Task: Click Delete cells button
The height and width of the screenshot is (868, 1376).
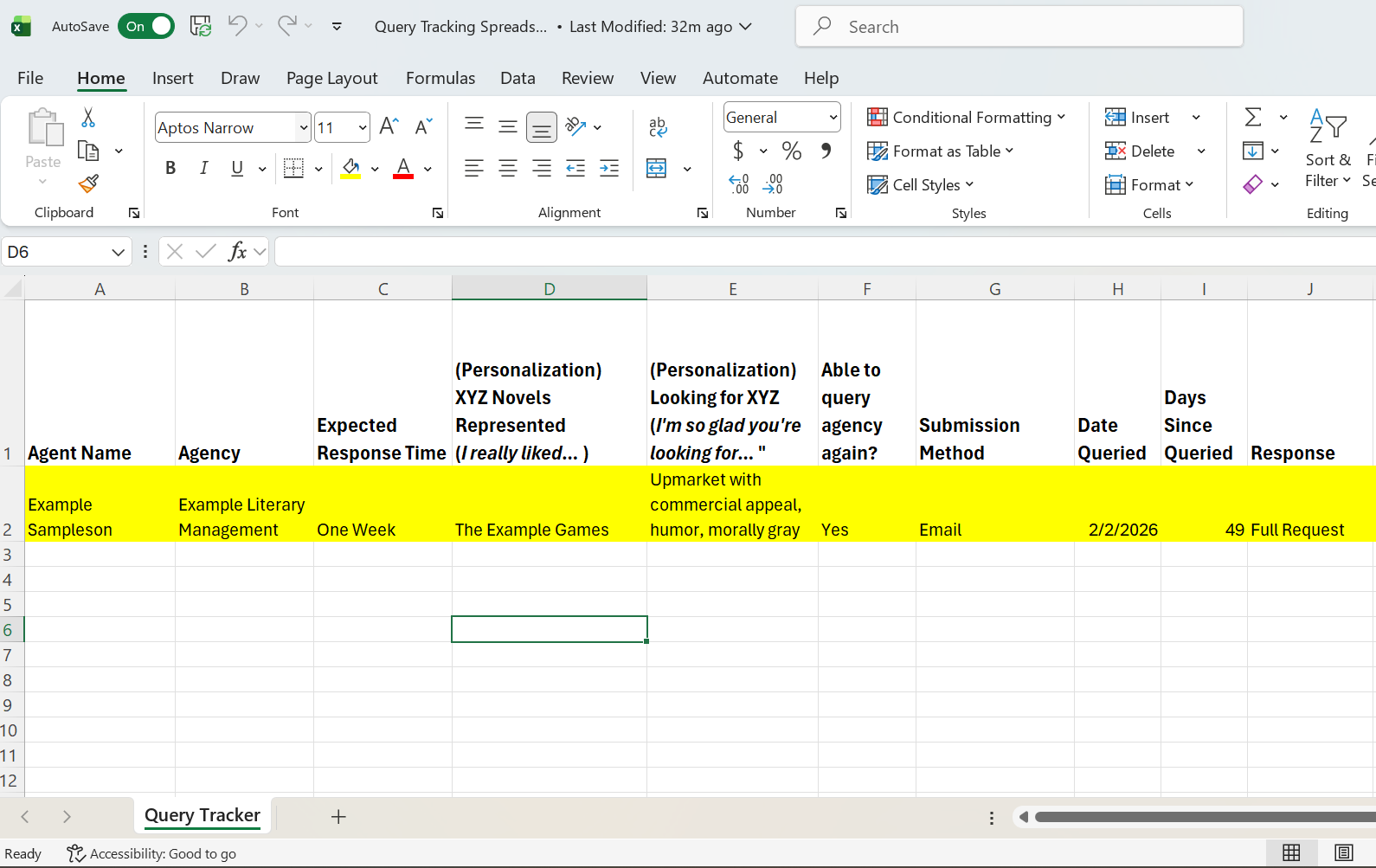Action: click(1140, 151)
